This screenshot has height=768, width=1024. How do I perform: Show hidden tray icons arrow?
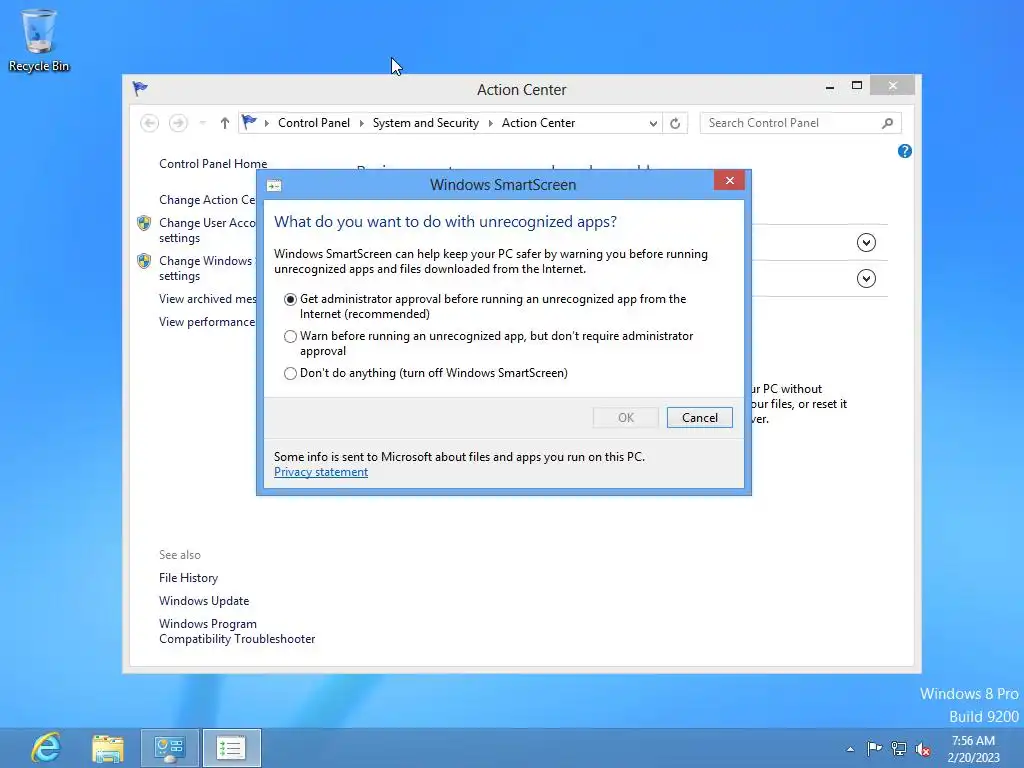(x=850, y=749)
